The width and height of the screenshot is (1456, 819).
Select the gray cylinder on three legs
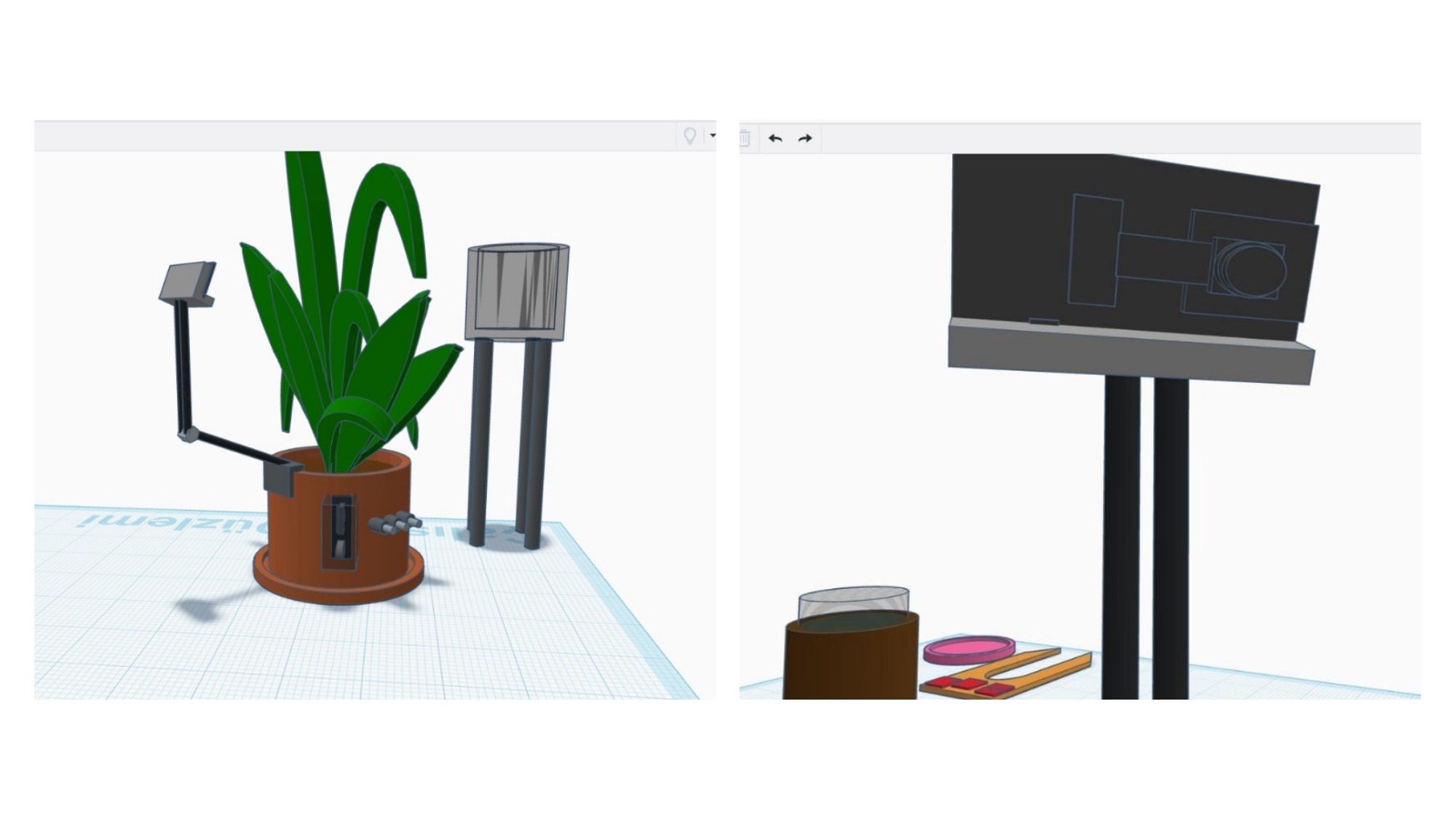tap(517, 291)
